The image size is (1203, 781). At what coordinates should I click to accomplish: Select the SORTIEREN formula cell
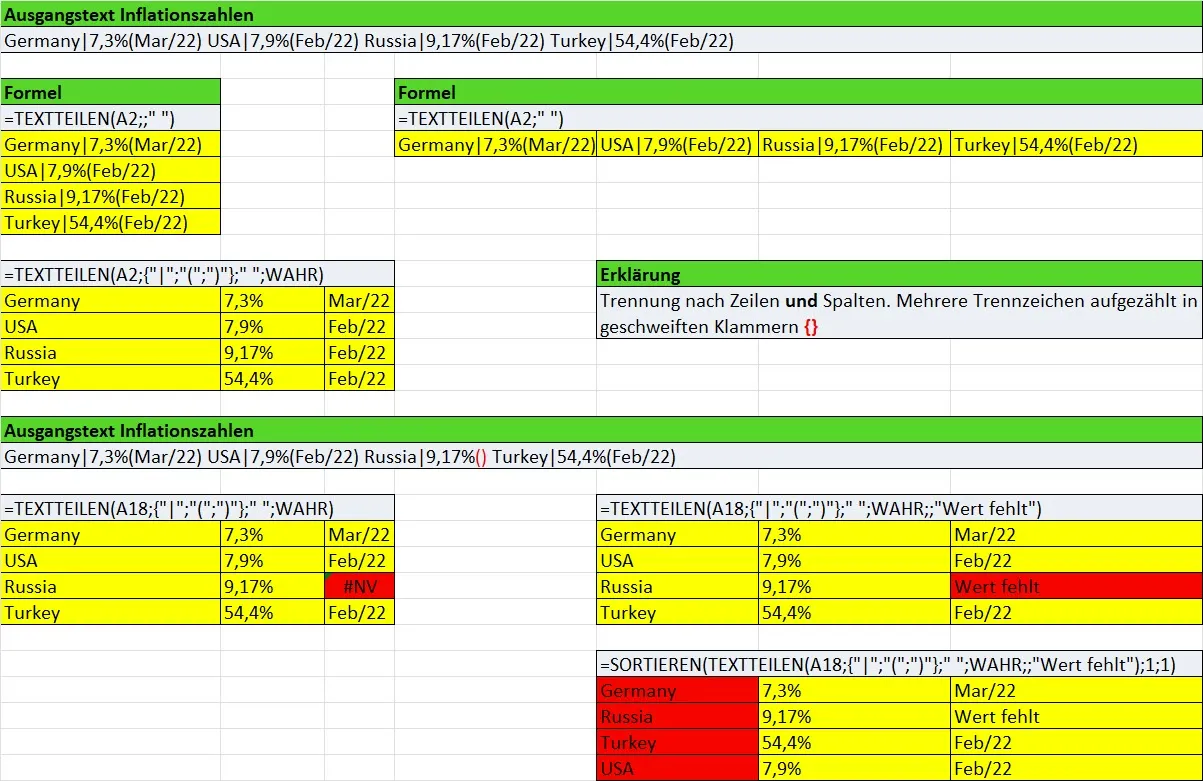click(x=899, y=665)
